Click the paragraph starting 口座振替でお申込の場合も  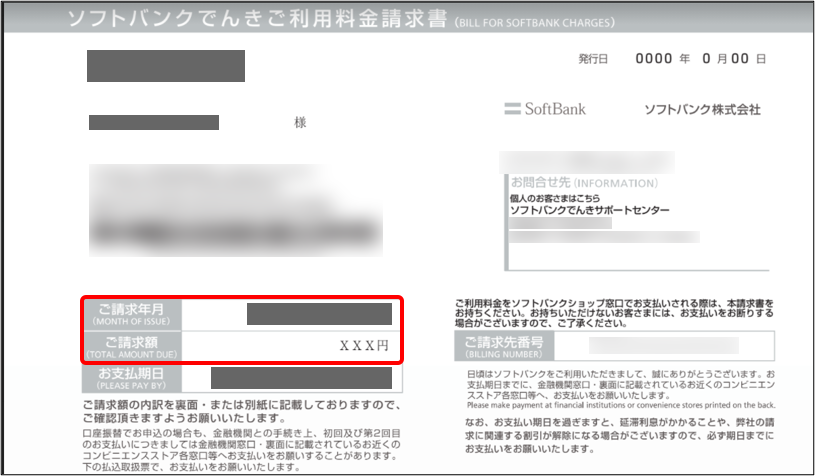[x=242, y=450]
